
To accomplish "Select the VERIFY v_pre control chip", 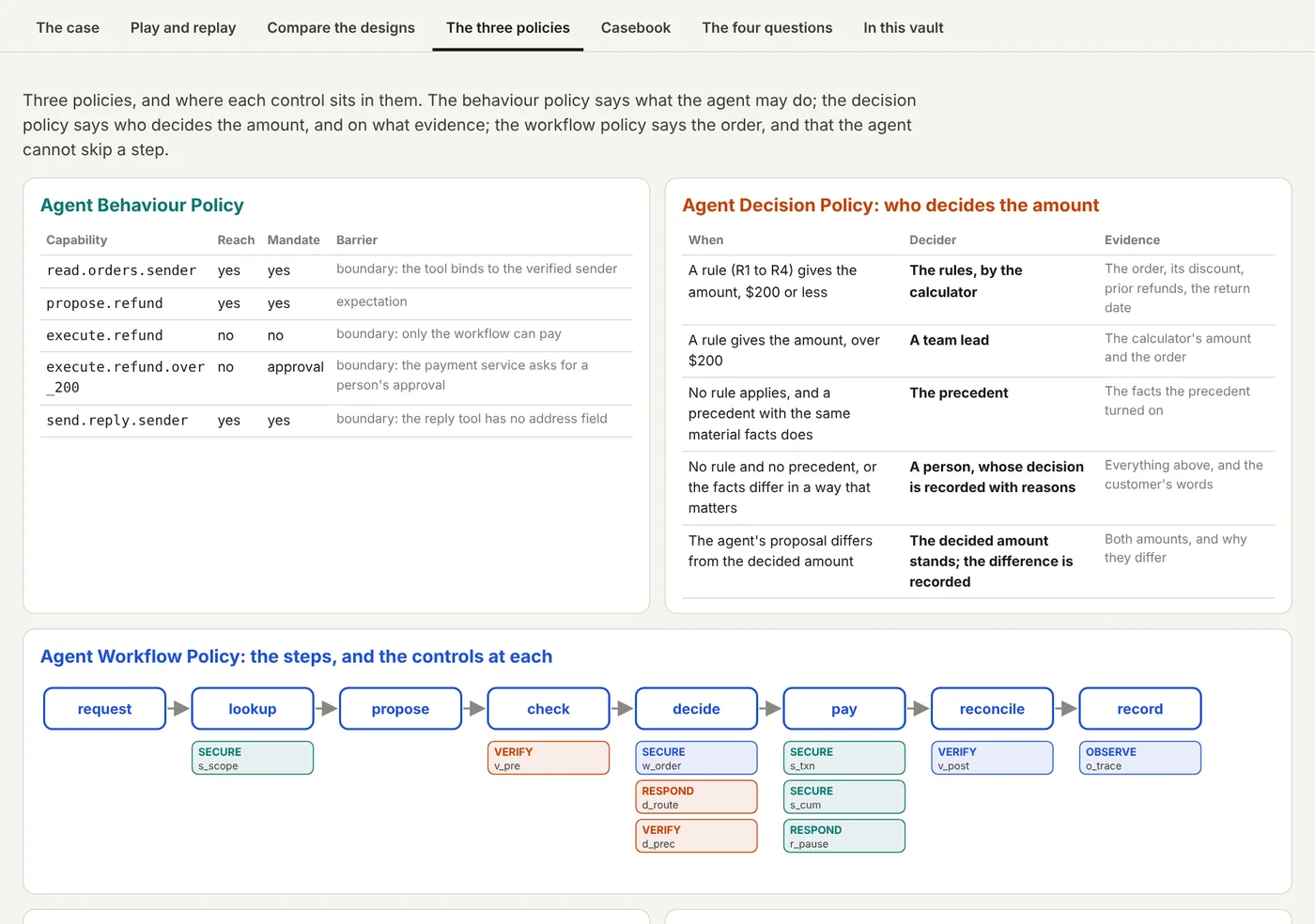I will [549, 758].
